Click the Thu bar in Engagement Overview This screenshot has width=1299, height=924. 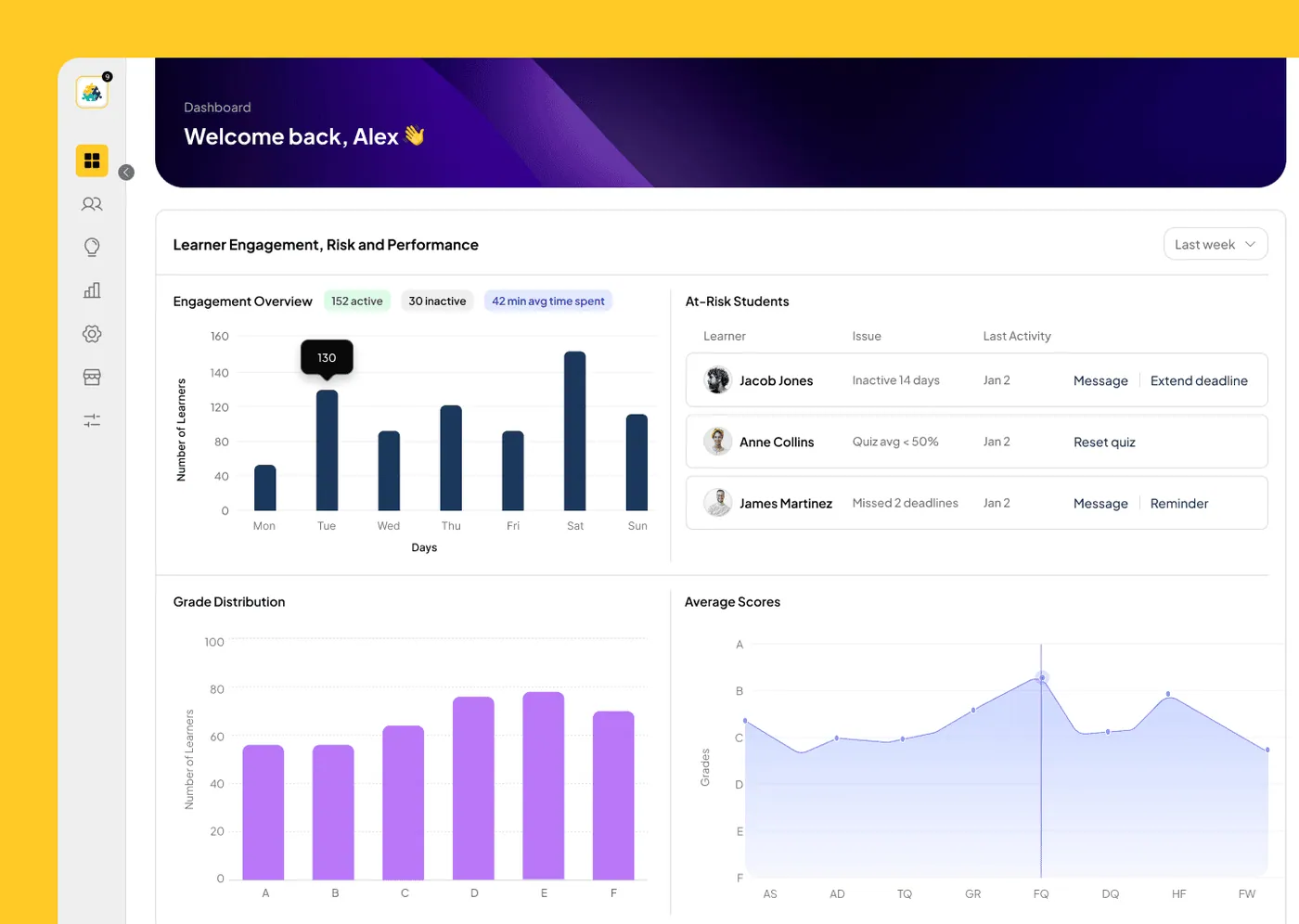[x=451, y=457]
